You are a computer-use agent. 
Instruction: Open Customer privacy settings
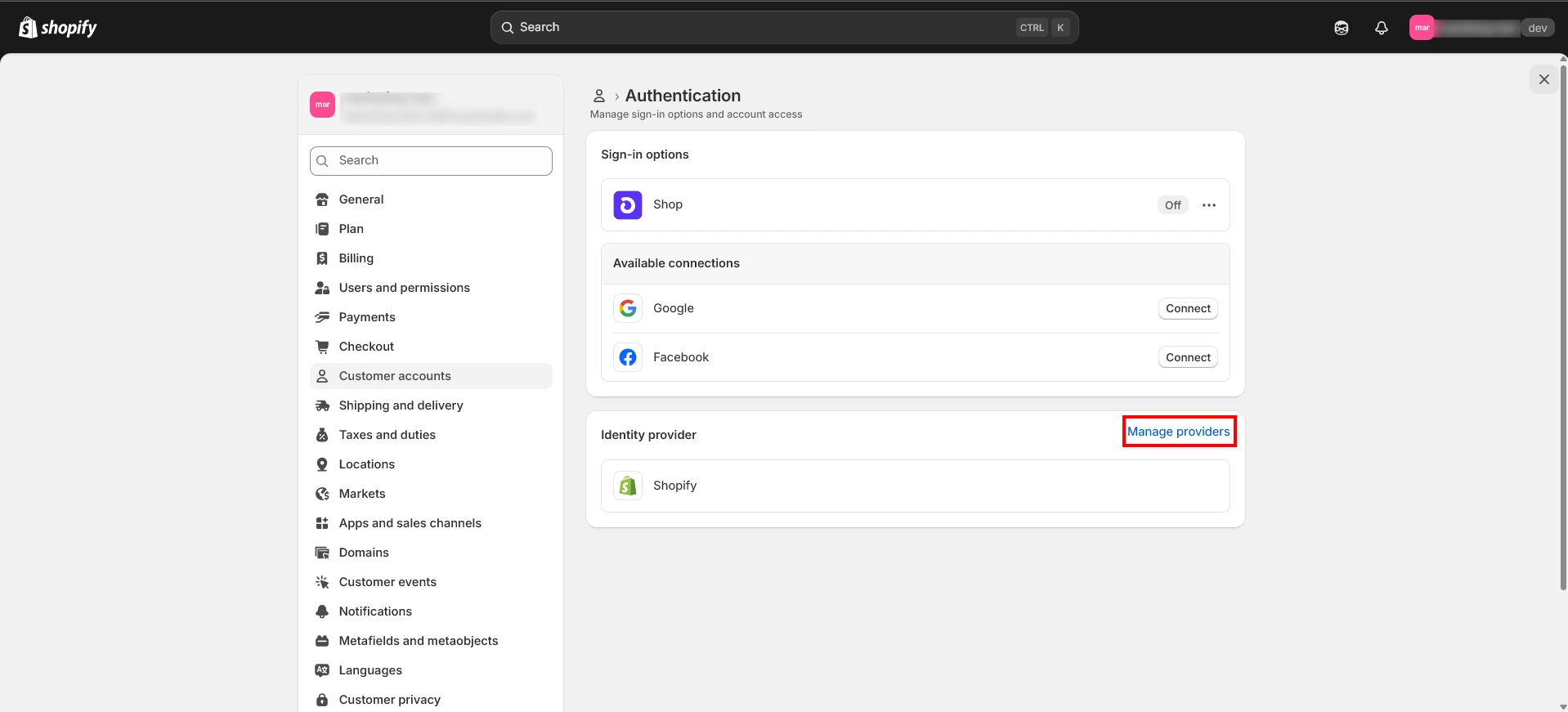click(x=431, y=700)
